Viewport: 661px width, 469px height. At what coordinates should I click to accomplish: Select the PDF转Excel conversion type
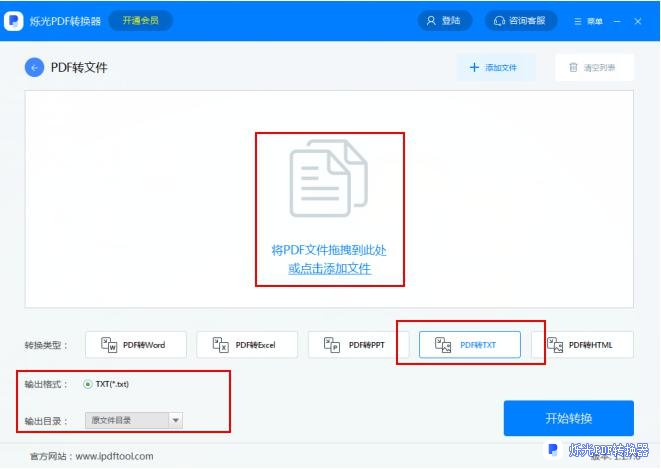247,345
